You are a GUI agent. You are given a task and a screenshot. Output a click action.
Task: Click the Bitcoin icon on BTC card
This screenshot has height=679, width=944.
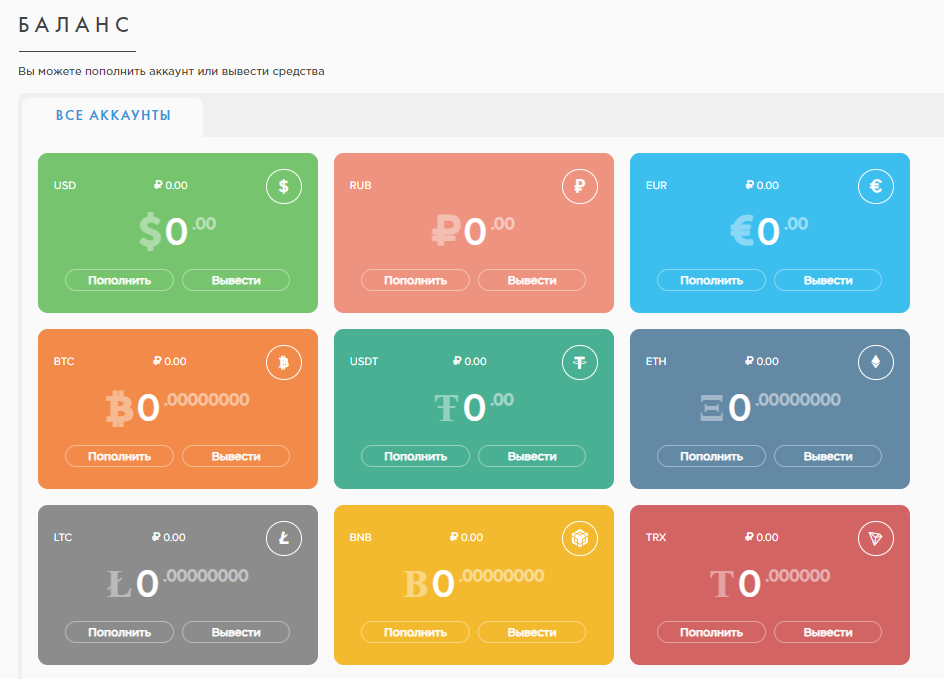click(284, 362)
